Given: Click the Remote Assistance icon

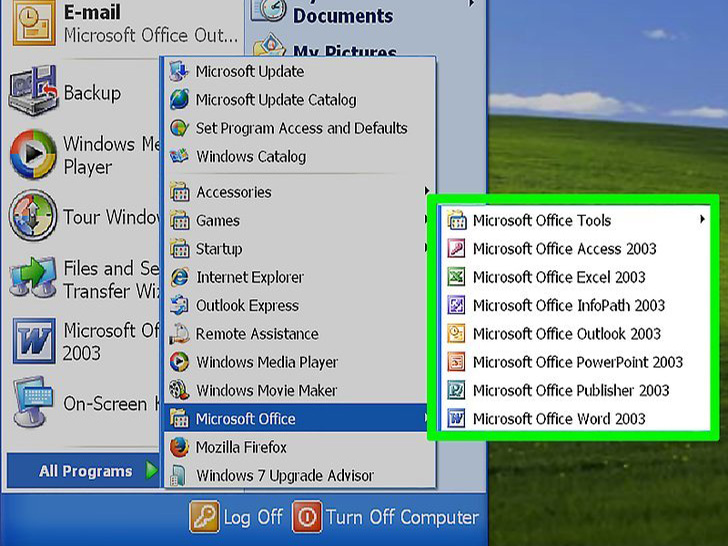Looking at the screenshot, I should tap(179, 334).
